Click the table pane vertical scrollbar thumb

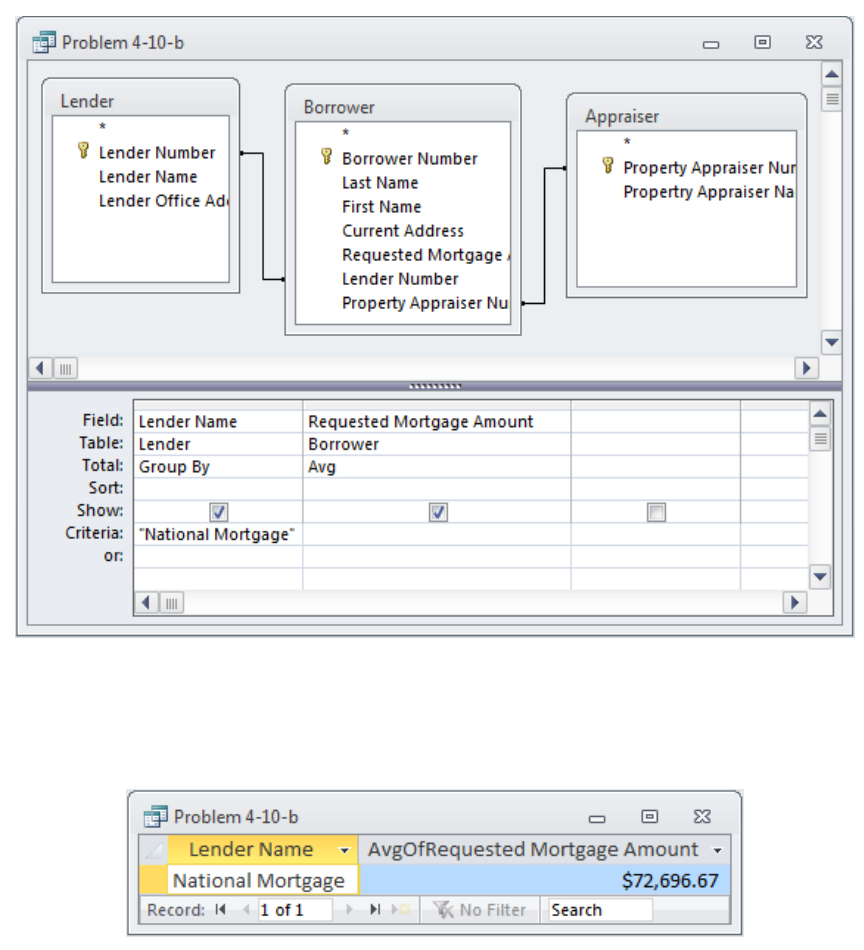pos(832,99)
